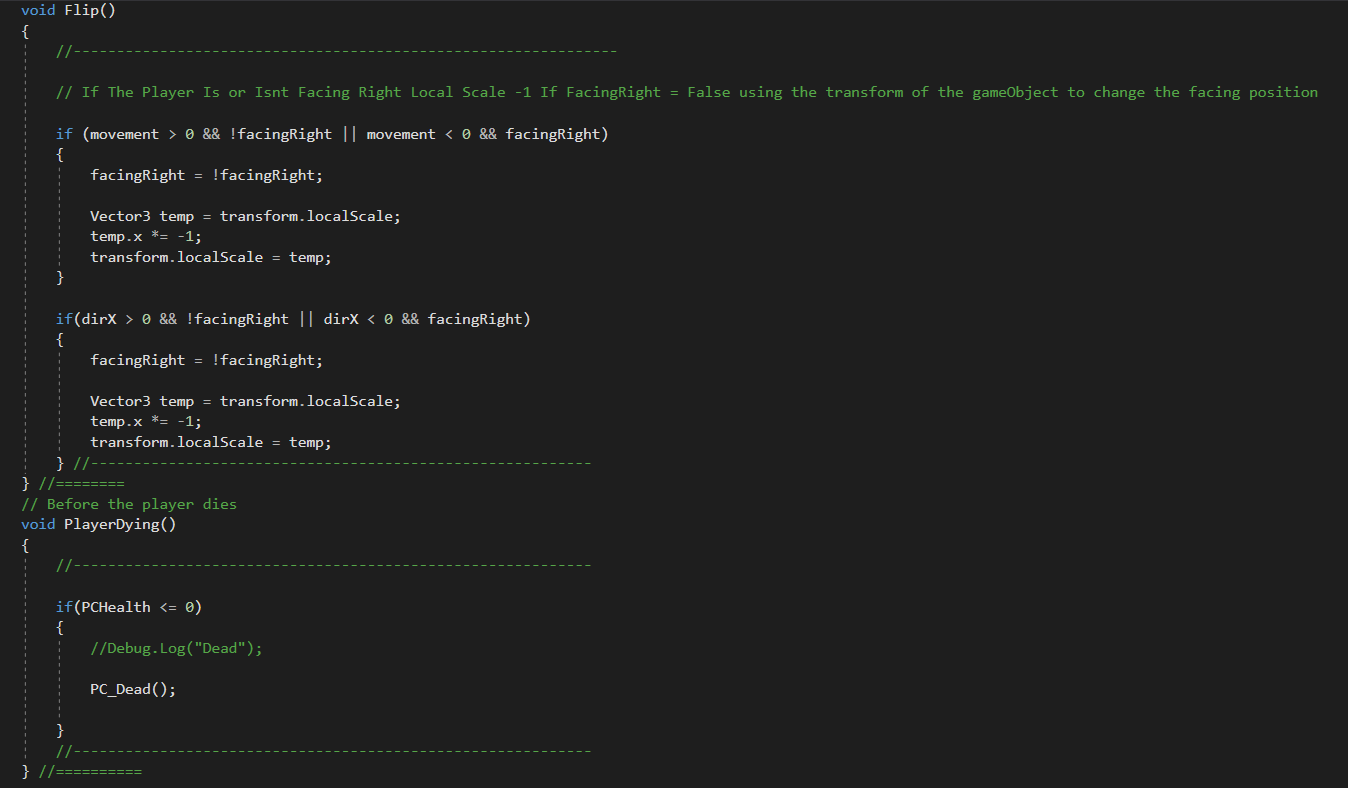Screen dimensions: 1348x788
Task: Click the void keyword before PlayerDying
Action: (x=38, y=524)
